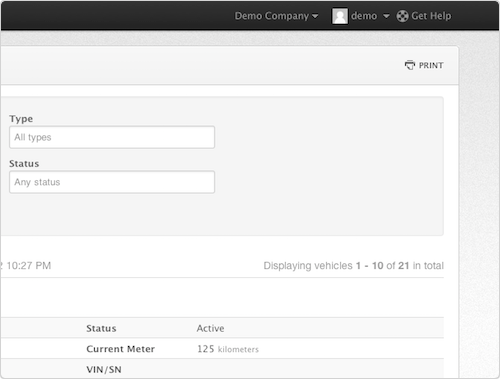Click the printer icon
Image resolution: width=500 pixels, height=379 pixels.
410,65
